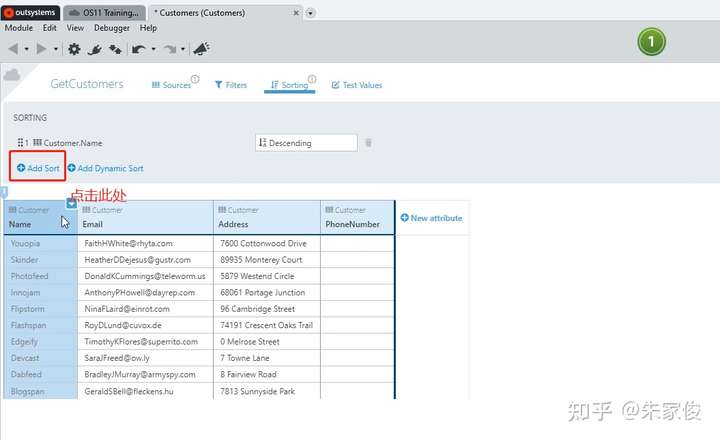Click the HeatherDDejesus@gustr.com email cell

[x=146, y=260]
